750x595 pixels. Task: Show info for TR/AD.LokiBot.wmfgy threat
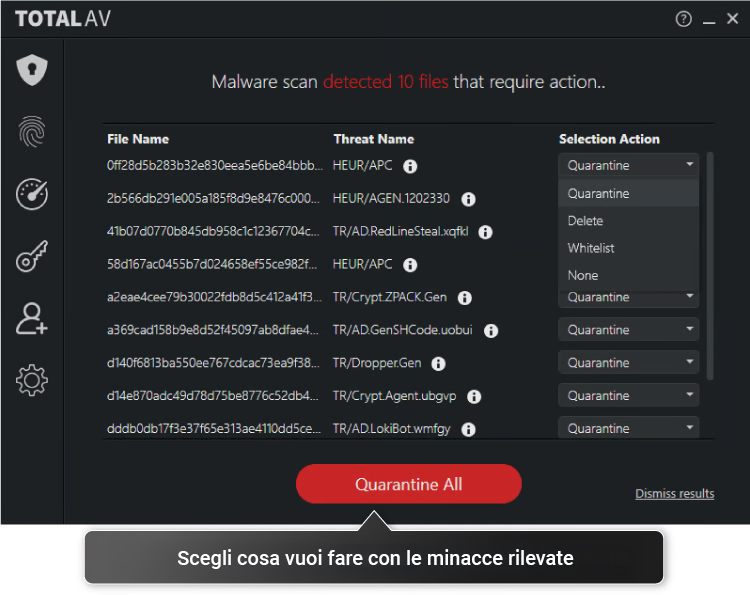point(468,430)
